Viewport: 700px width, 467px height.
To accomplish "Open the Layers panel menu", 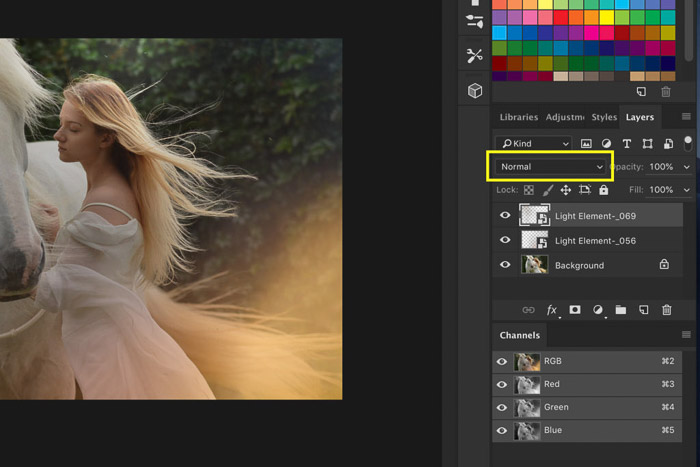I will (686, 117).
